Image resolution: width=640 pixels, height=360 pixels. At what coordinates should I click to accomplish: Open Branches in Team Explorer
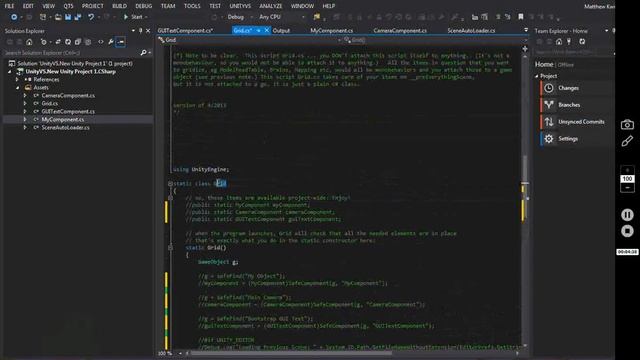pyautogui.click(x=569, y=105)
